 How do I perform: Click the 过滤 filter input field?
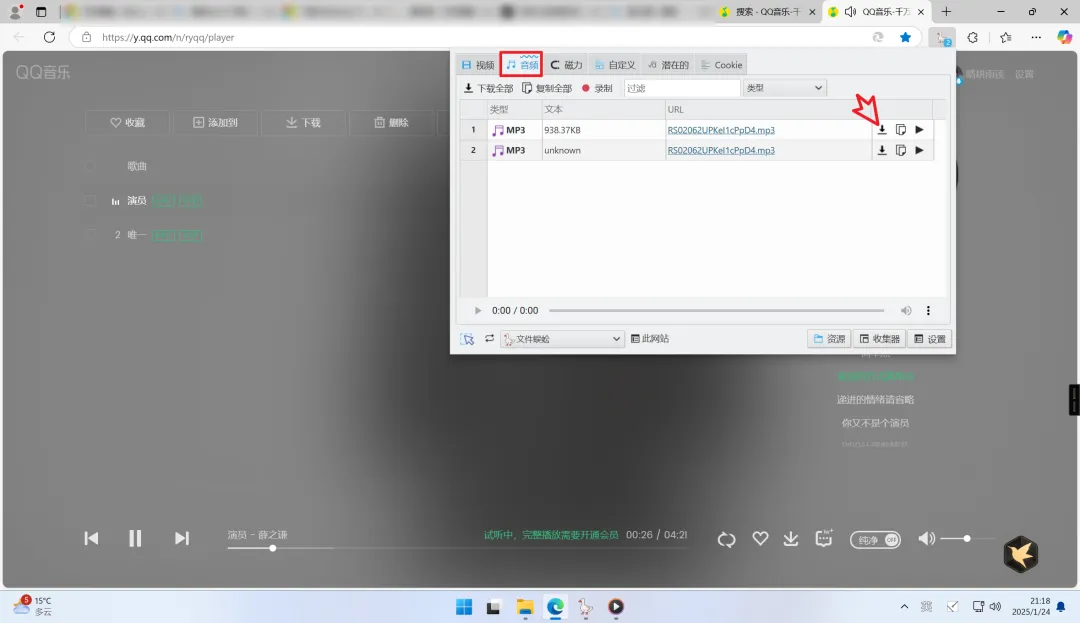pos(681,88)
